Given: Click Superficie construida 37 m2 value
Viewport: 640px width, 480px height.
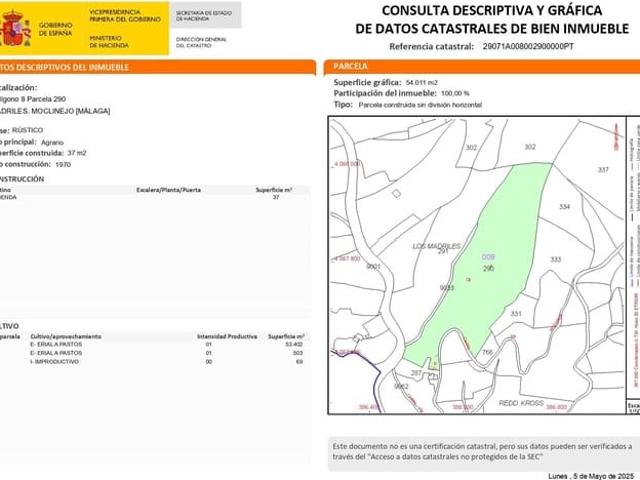Looking at the screenshot, I should pyautogui.click(x=77, y=153).
